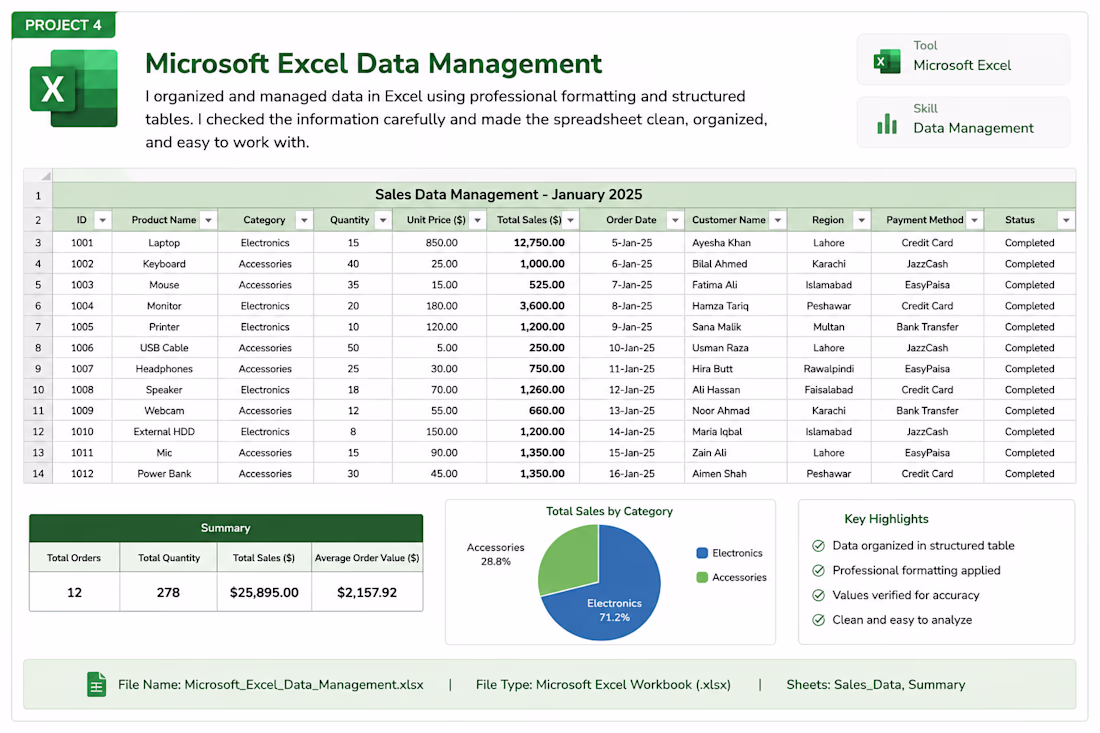Open the Status column filter dropdown

tap(1066, 220)
